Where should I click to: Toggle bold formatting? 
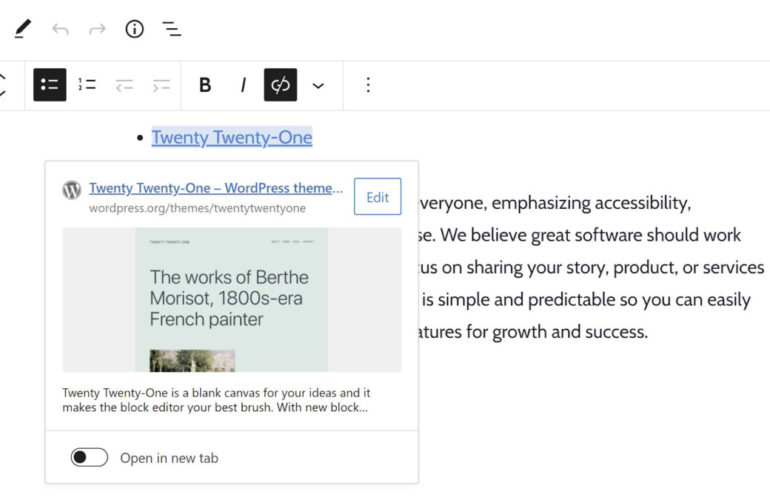(205, 85)
